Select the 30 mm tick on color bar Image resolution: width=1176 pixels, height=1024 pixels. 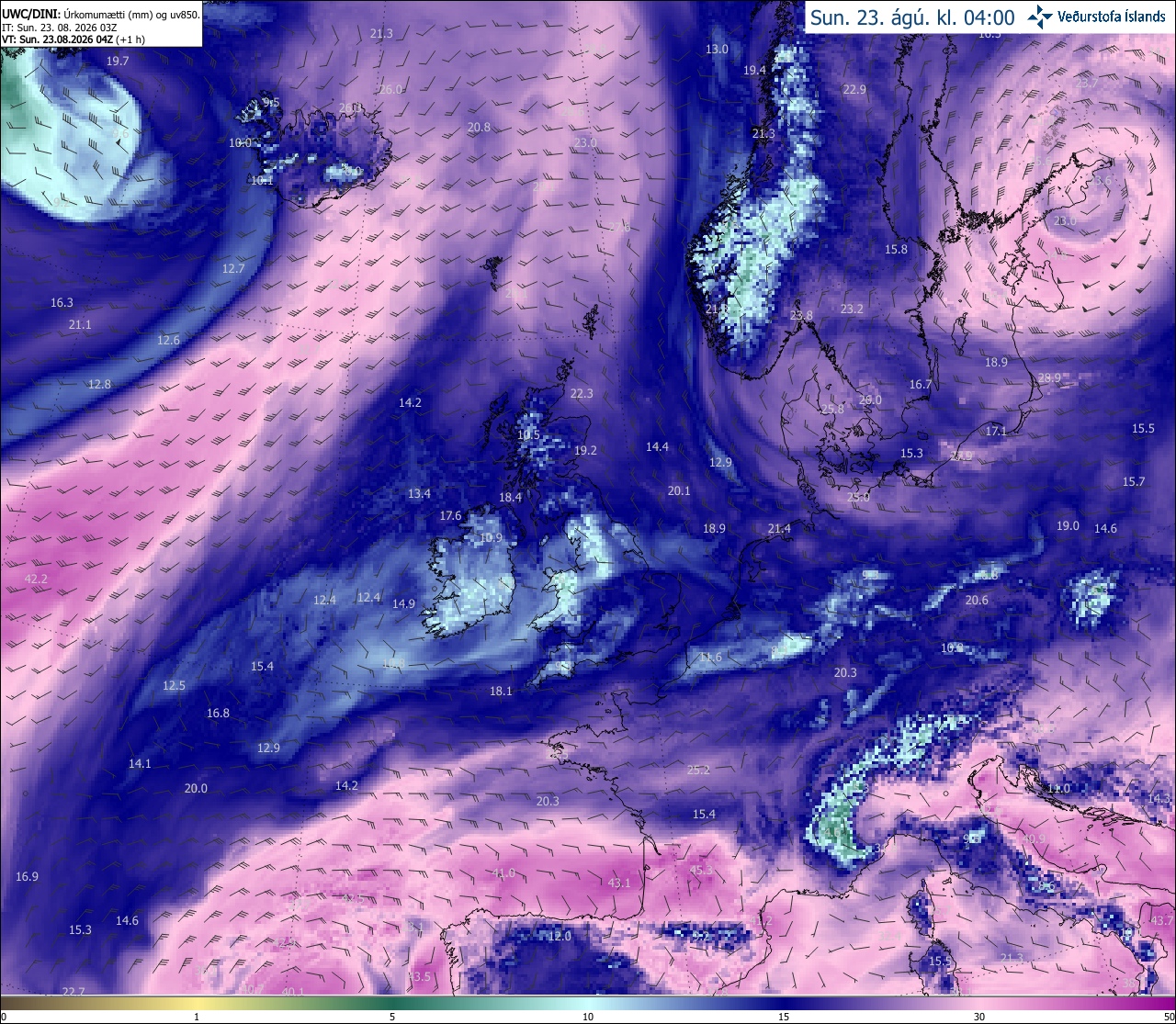[979, 1016]
